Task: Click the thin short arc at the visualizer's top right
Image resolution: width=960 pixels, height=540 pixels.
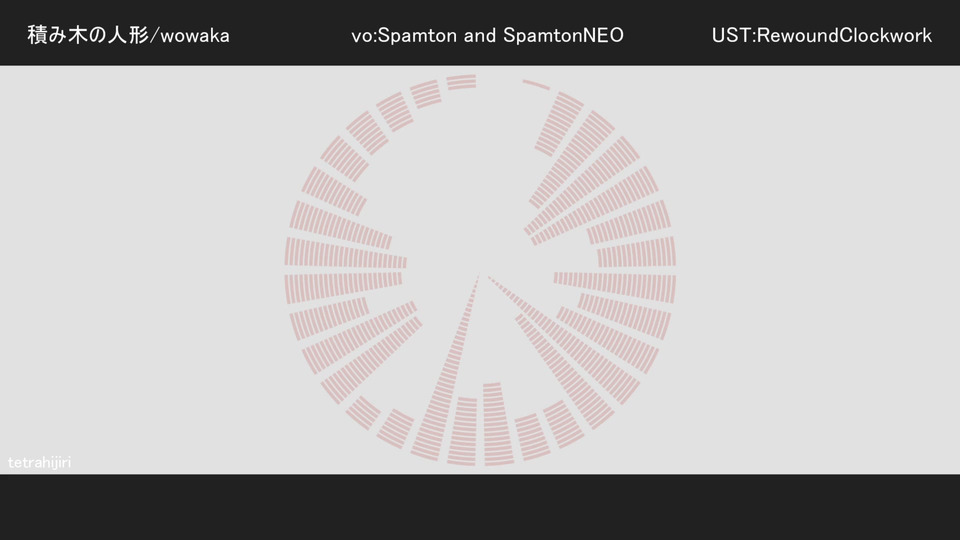Action: click(x=536, y=84)
